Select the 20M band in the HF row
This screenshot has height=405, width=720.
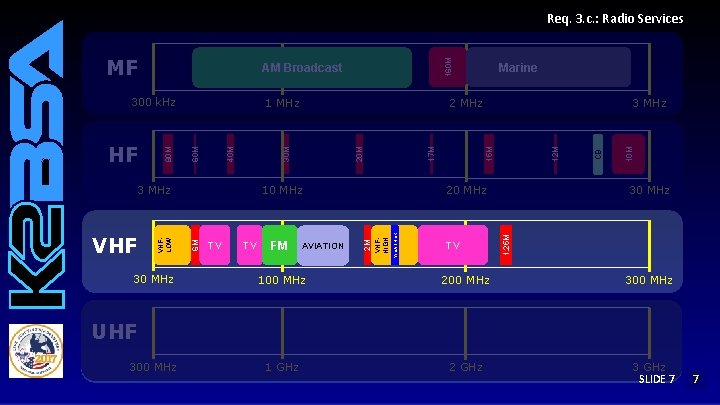(x=359, y=154)
